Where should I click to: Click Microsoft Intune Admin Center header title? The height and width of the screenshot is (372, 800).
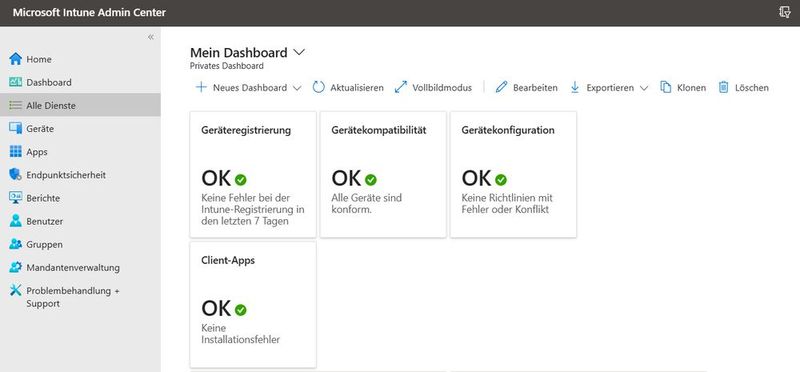pos(89,13)
